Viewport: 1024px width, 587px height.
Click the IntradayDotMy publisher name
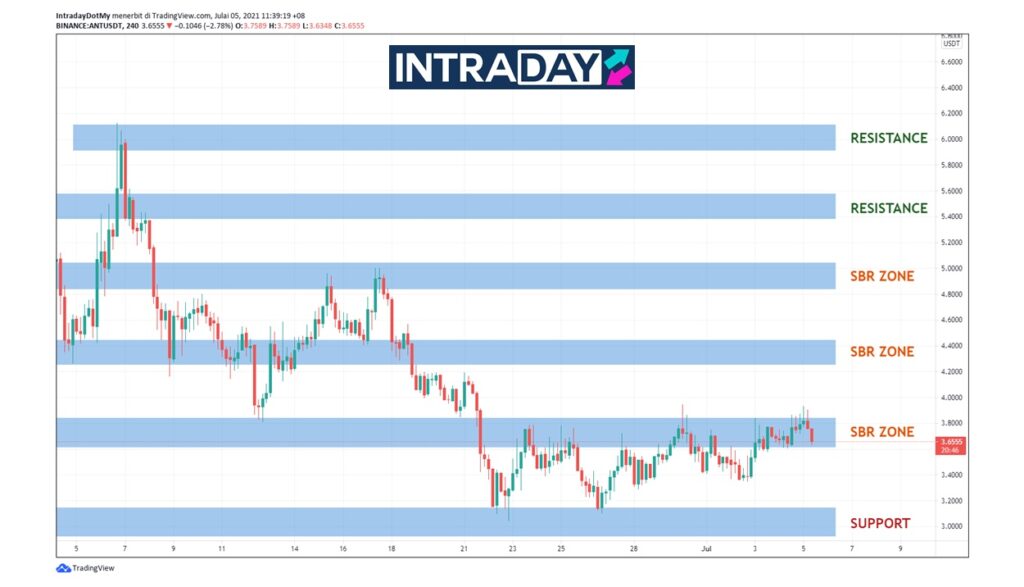click(83, 15)
